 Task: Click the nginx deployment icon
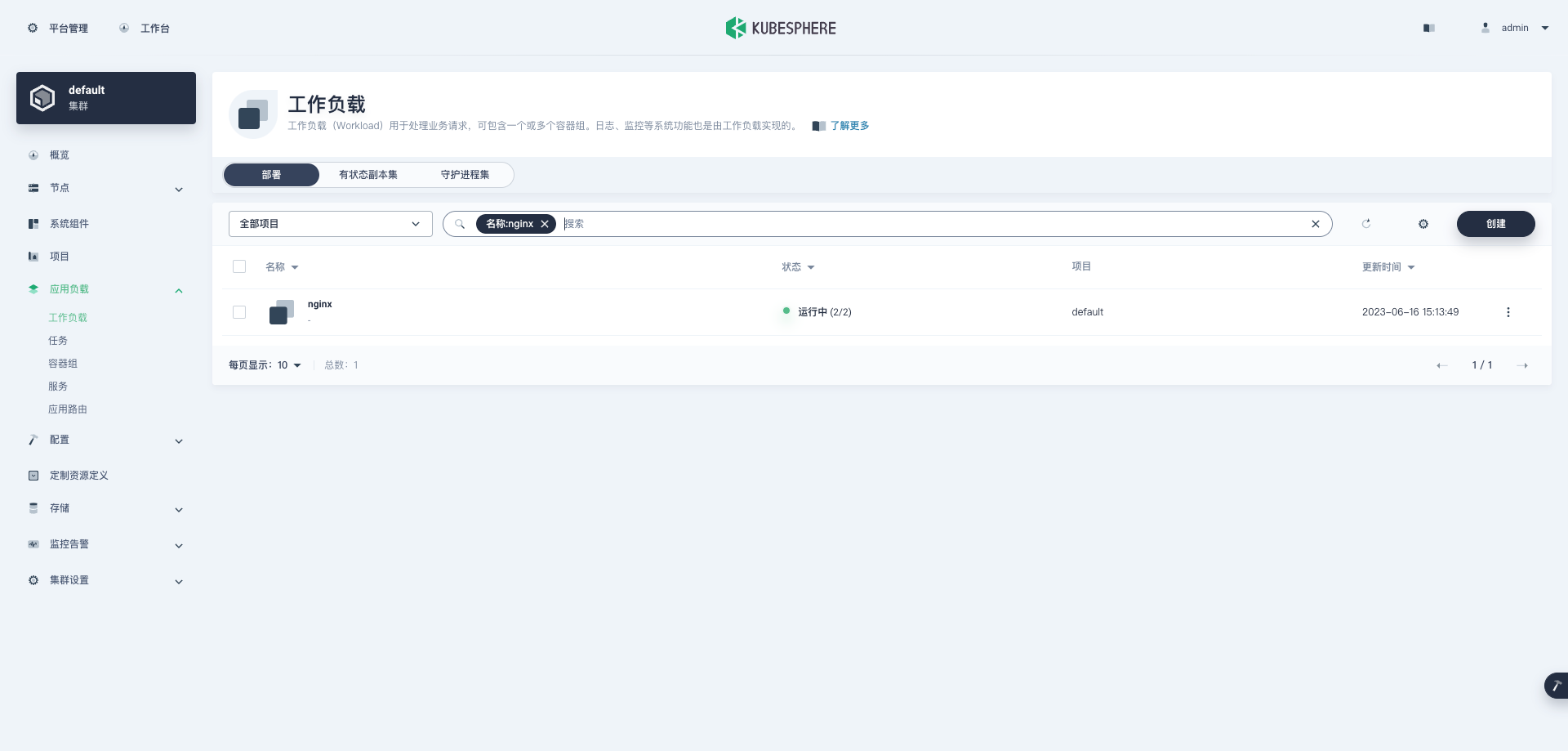point(281,312)
